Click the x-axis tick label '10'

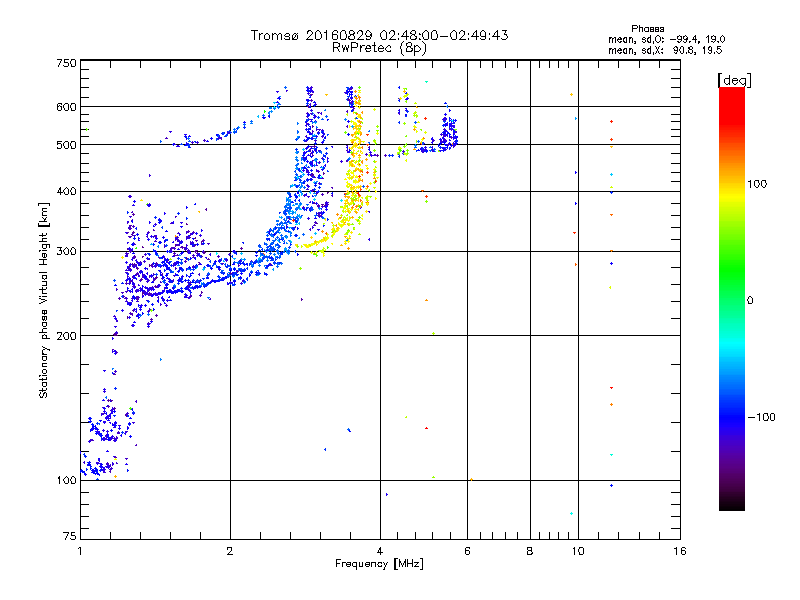point(578,551)
